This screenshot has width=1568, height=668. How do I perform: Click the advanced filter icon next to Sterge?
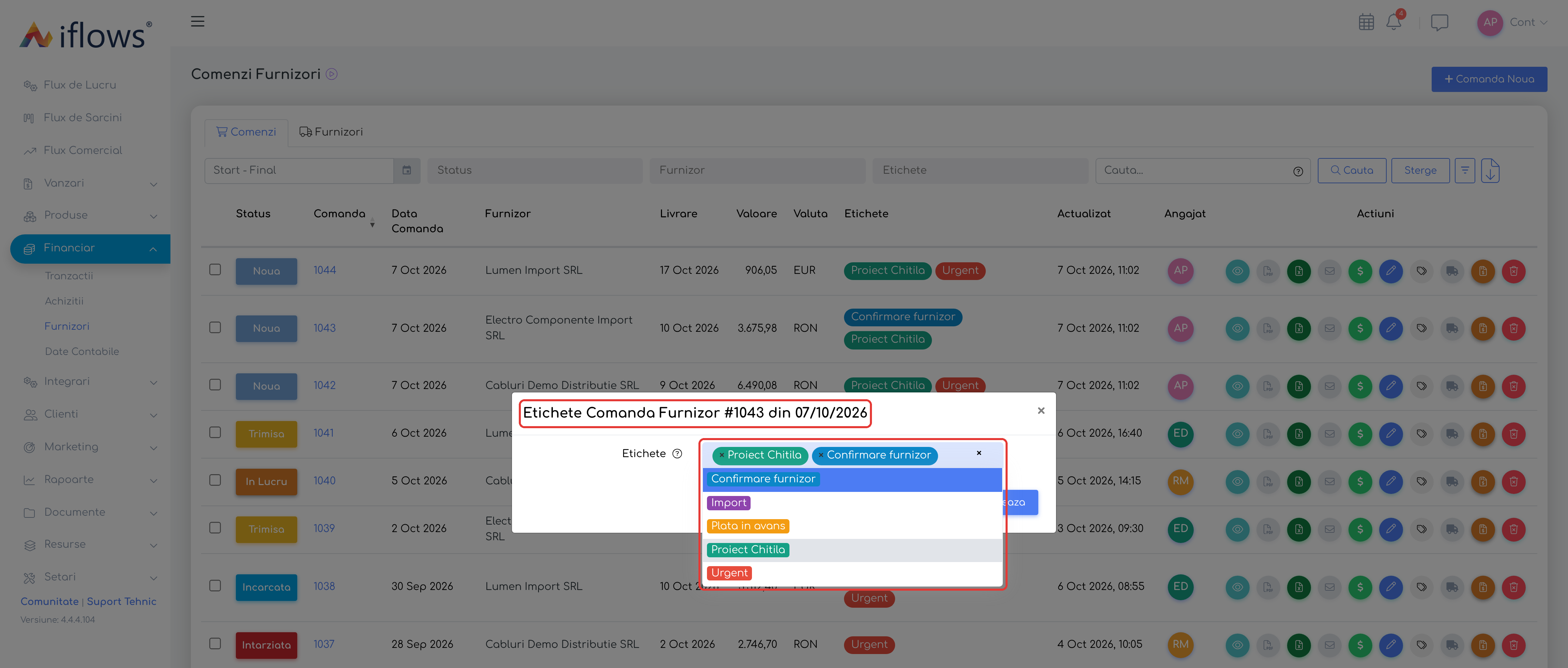pyautogui.click(x=1464, y=171)
